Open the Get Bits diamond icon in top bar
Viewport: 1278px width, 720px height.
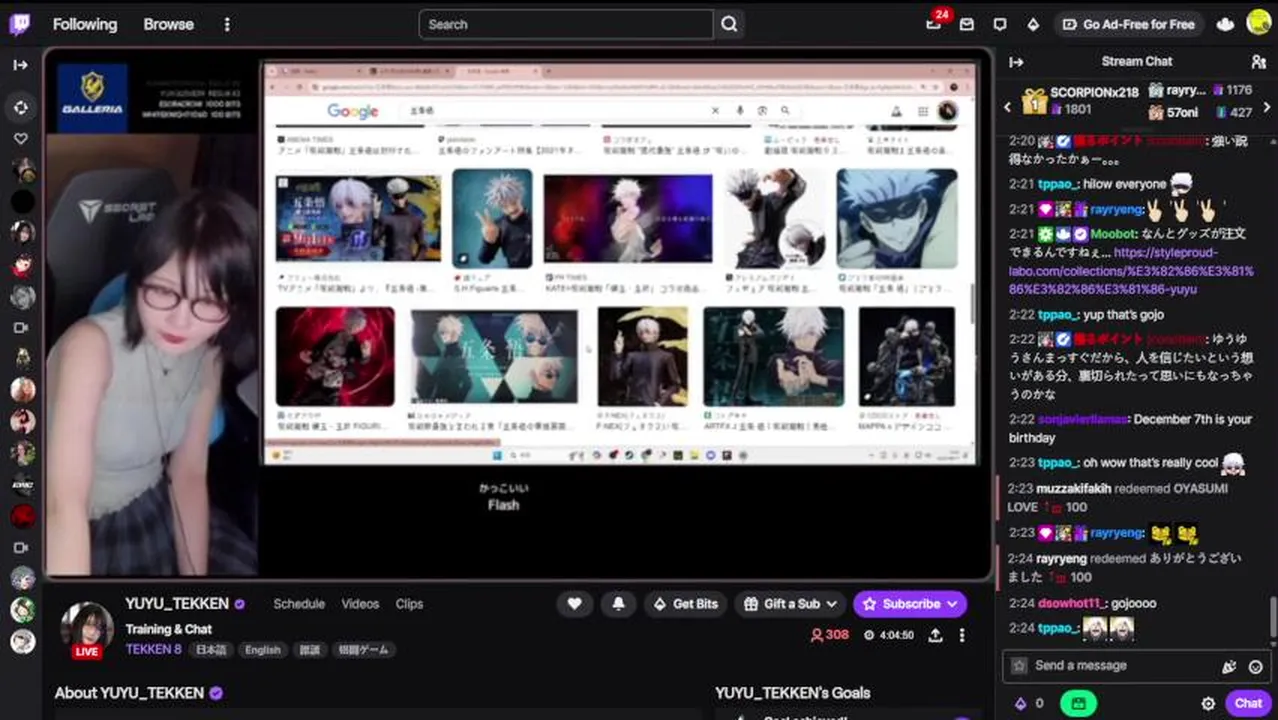[x=1033, y=24]
